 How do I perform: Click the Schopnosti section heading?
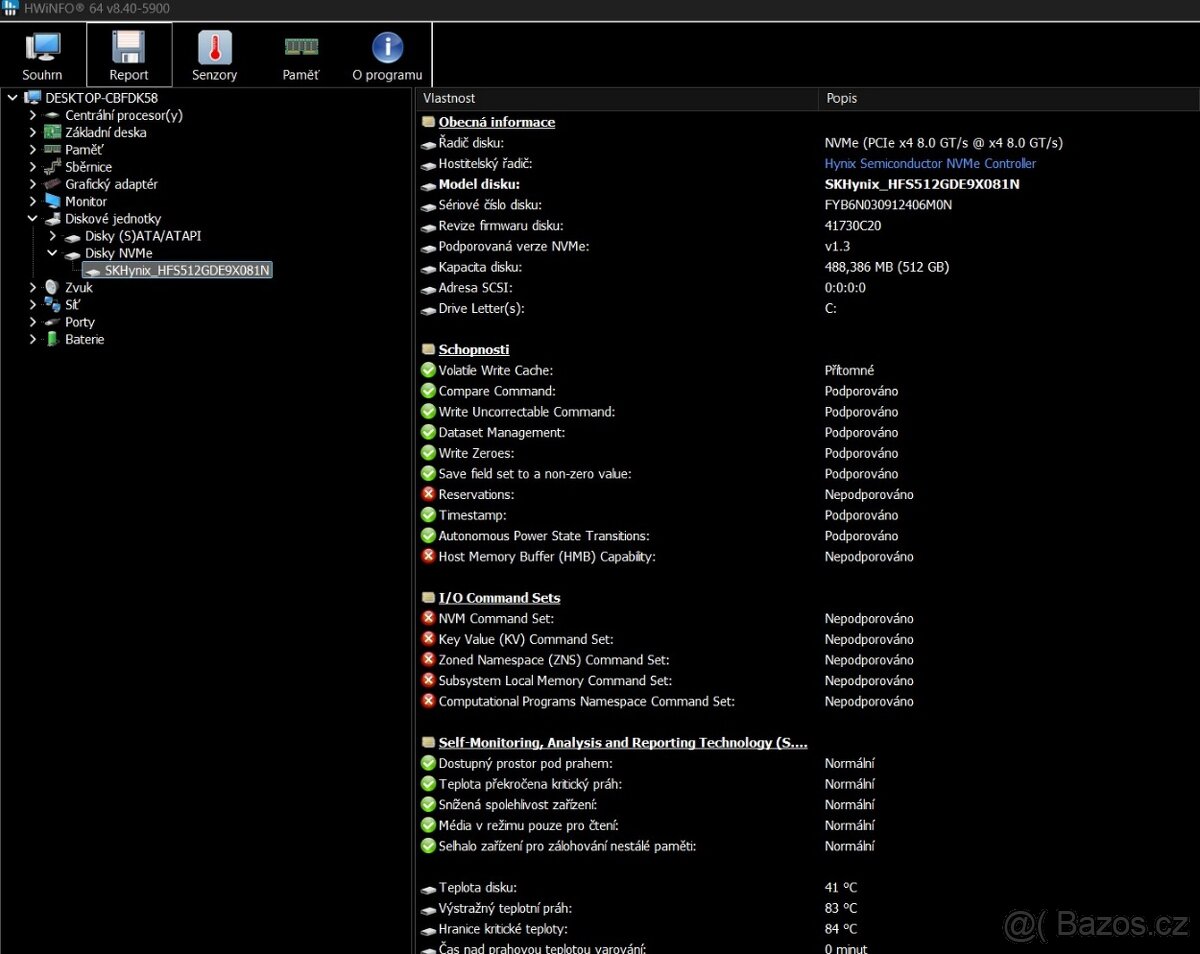coord(473,349)
